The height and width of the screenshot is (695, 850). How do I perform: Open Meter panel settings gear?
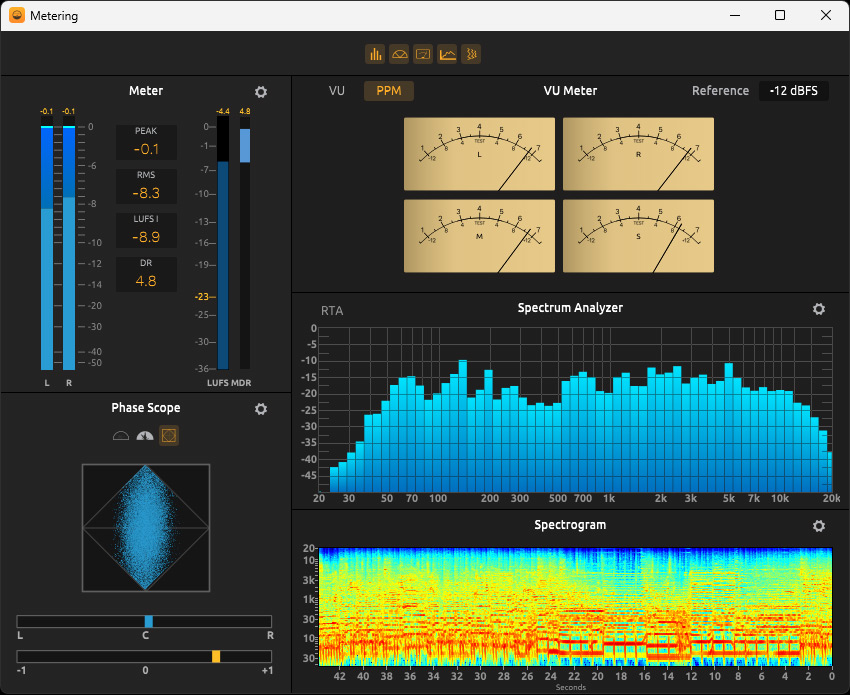coord(261,92)
